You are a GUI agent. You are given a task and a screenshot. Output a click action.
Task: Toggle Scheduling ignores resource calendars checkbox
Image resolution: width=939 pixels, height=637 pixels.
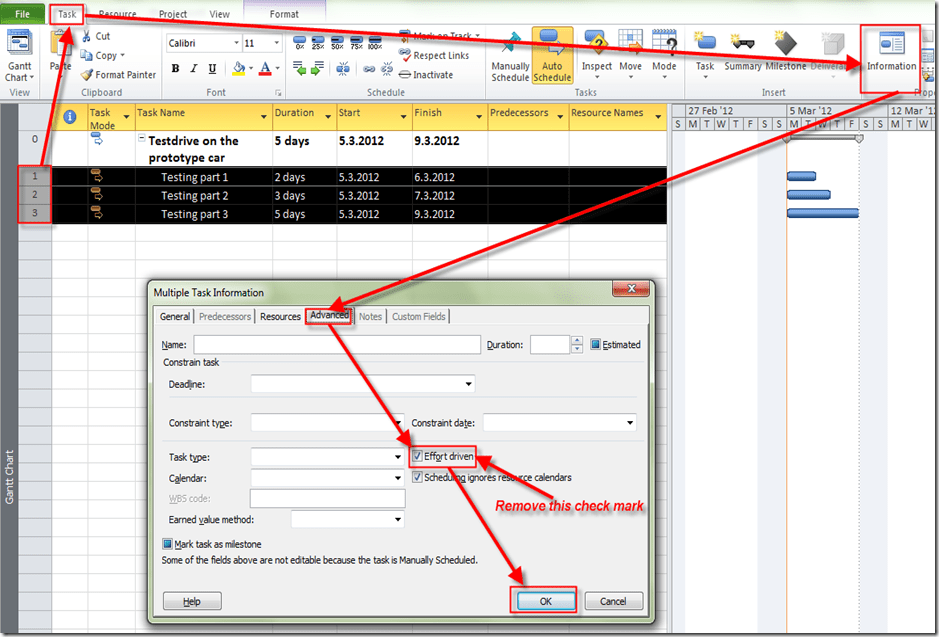(418, 478)
